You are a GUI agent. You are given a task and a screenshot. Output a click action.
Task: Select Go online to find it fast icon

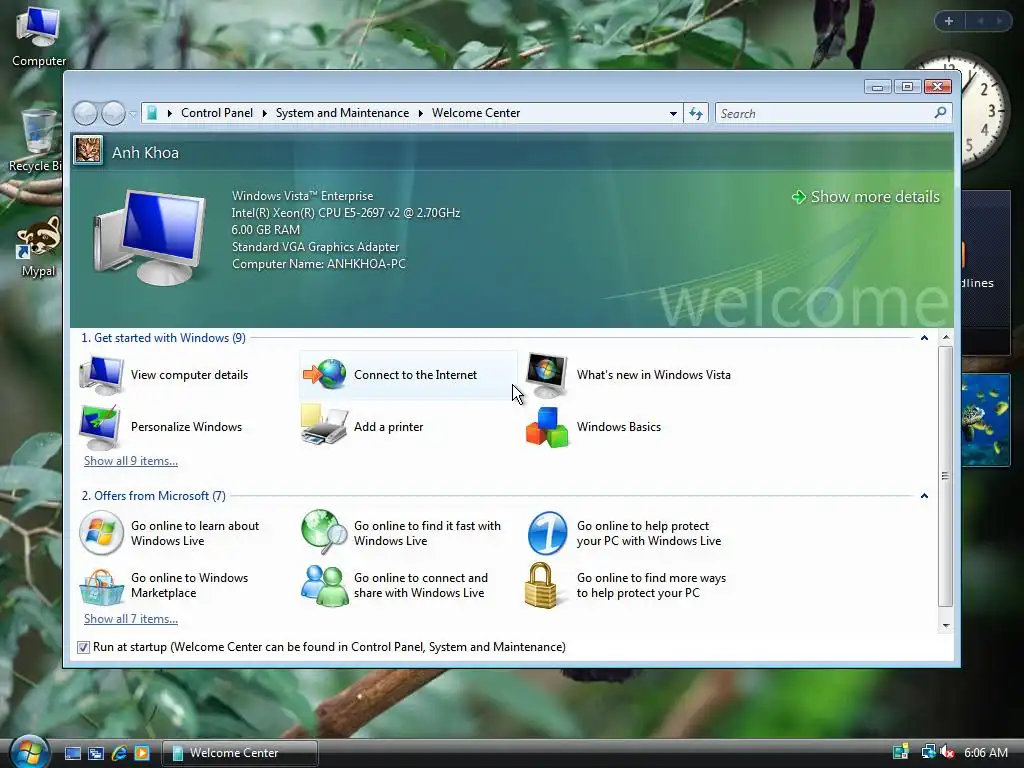324,532
